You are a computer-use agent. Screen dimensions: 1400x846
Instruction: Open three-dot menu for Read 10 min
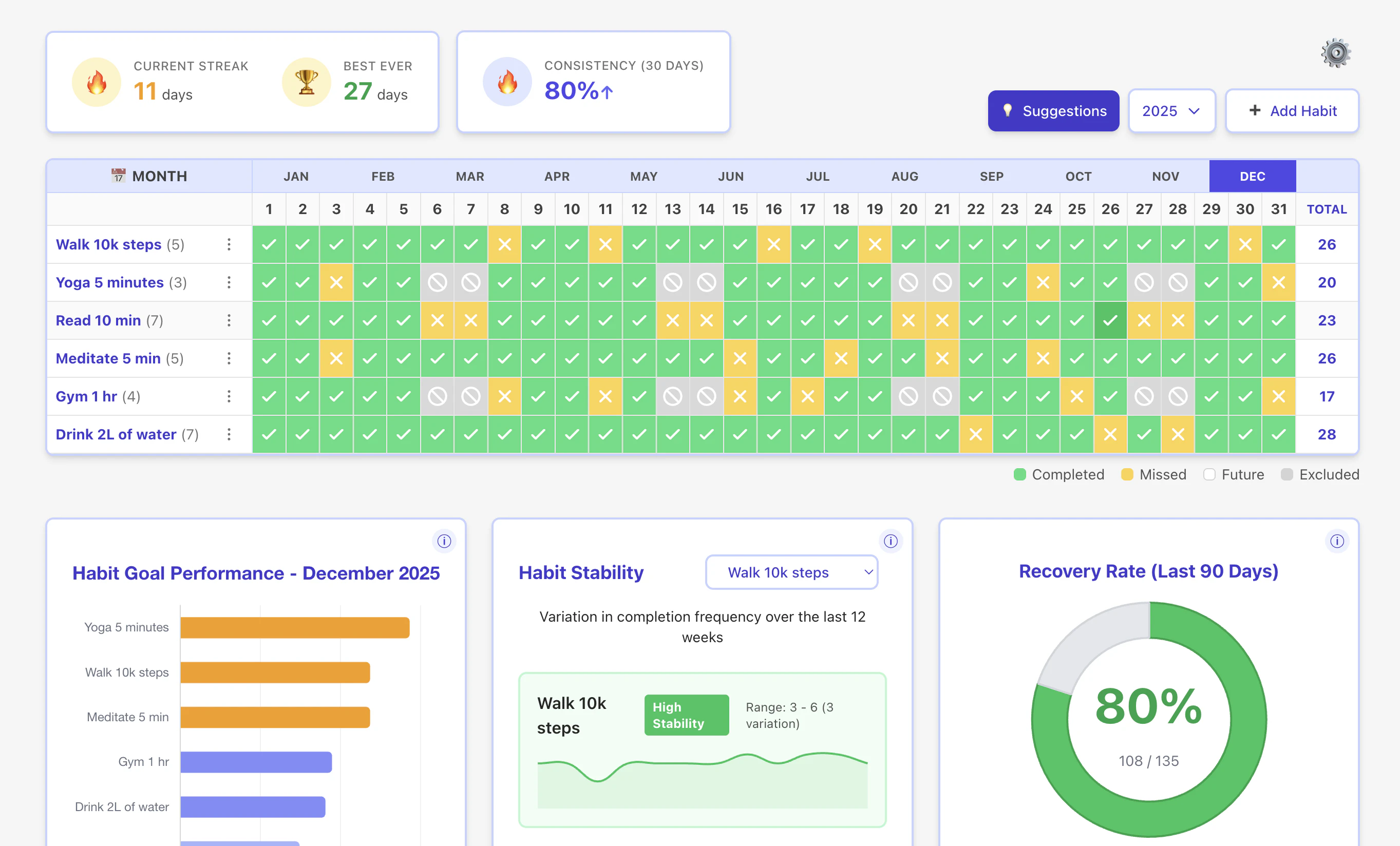coord(229,320)
